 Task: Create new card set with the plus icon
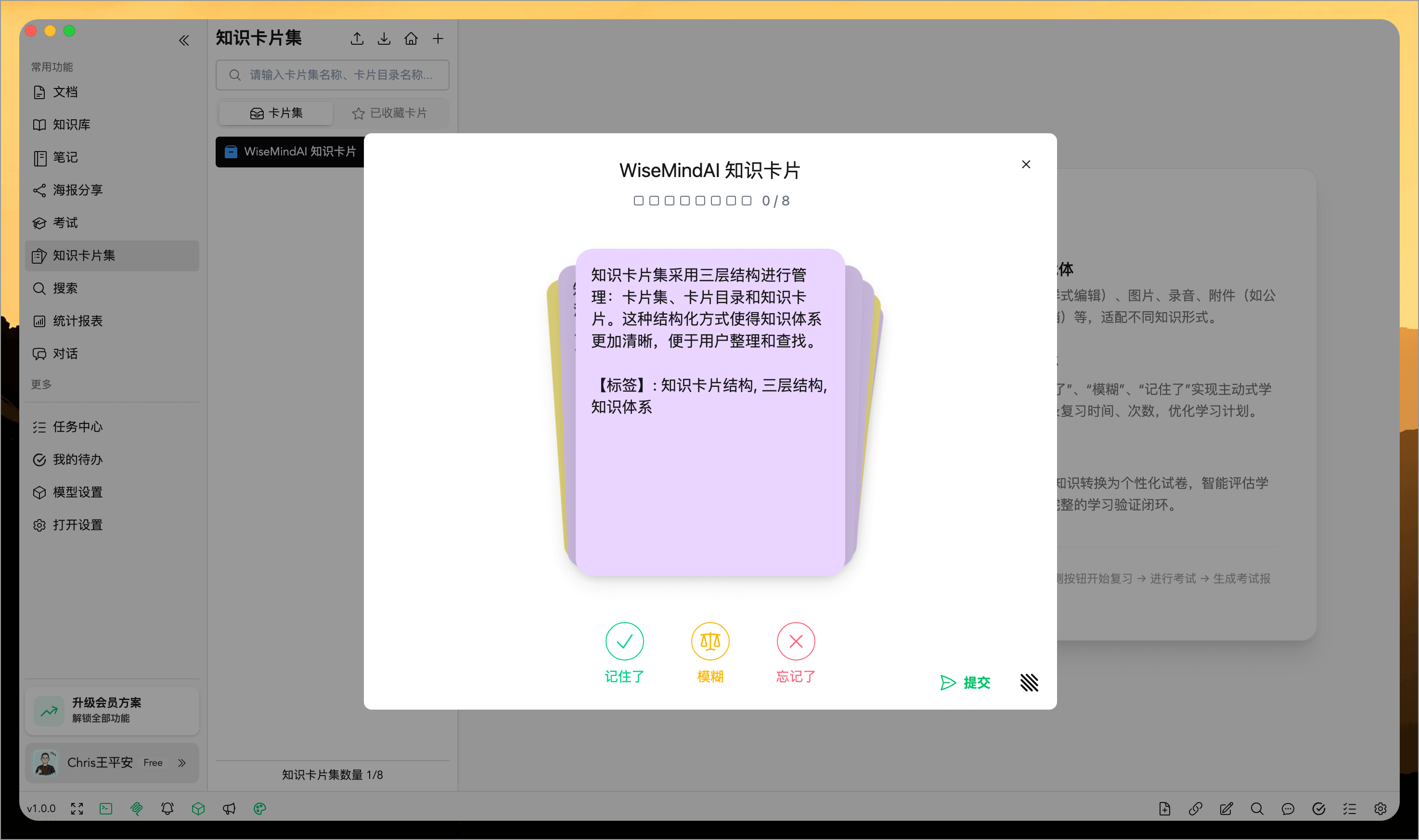pyautogui.click(x=439, y=38)
